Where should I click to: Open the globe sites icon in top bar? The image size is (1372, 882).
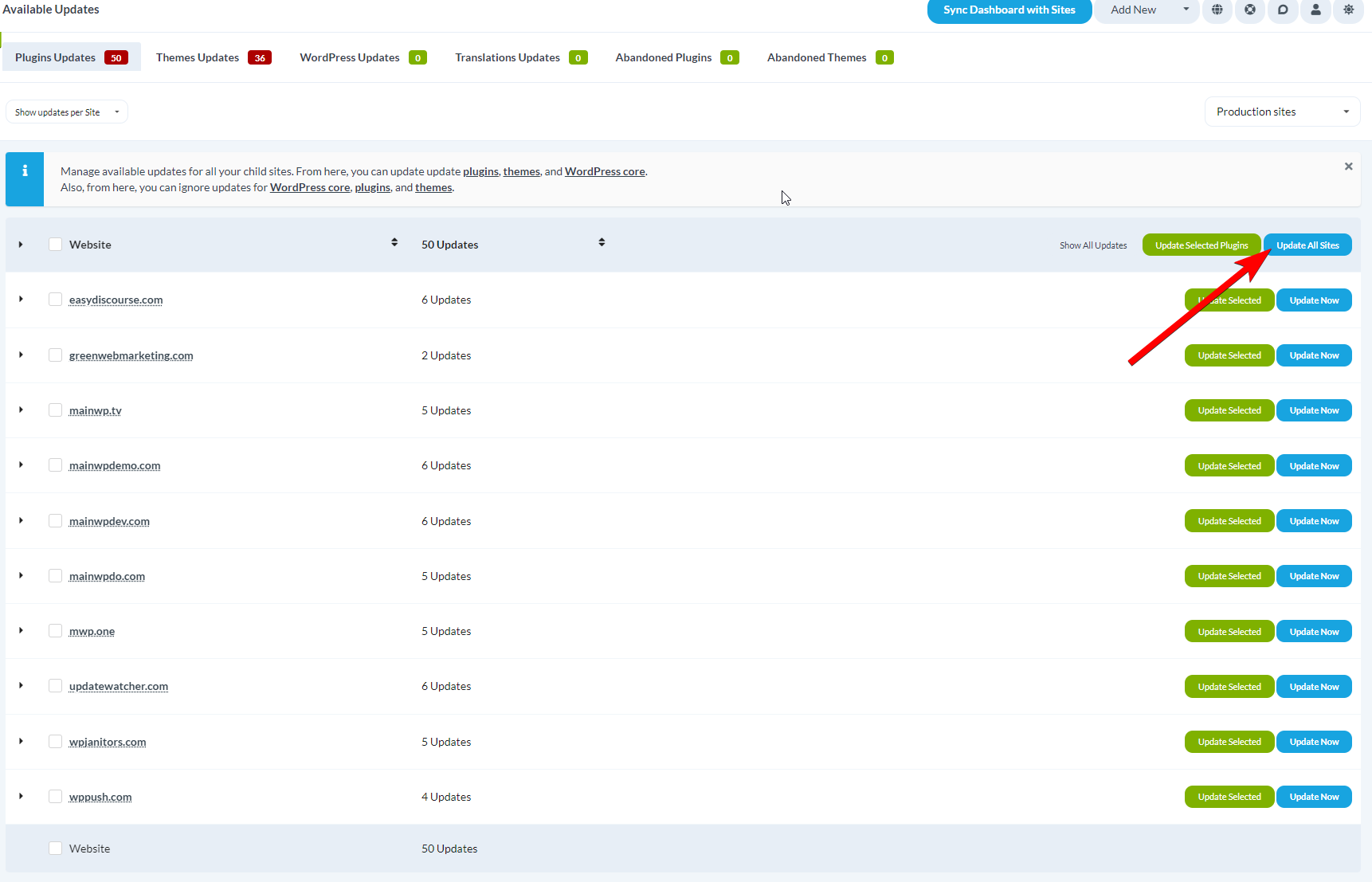pyautogui.click(x=1217, y=11)
